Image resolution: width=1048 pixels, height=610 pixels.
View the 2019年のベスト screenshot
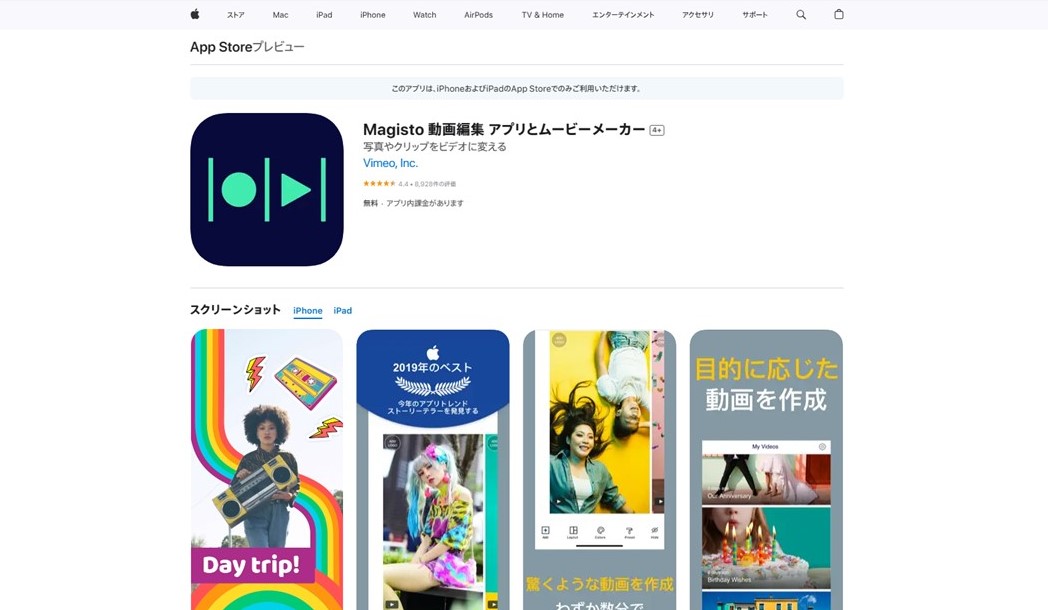[433, 470]
